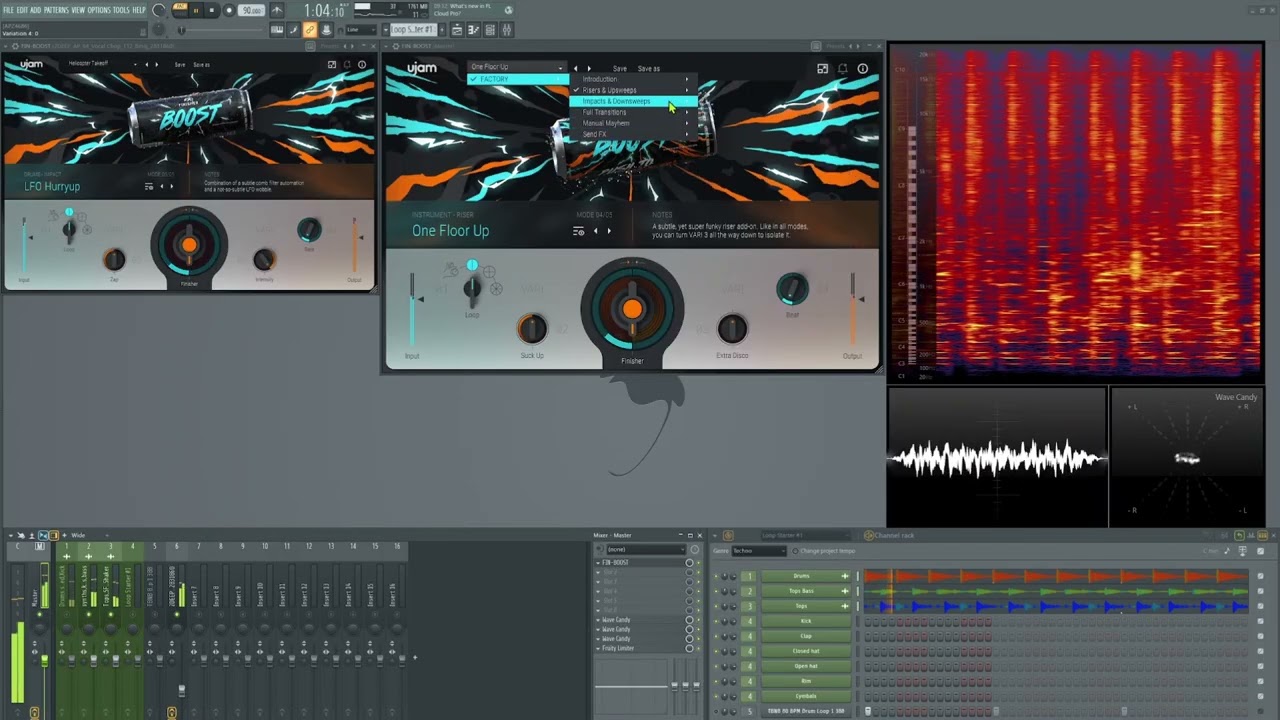This screenshot has height=720, width=1280.
Task: Open the mode list icon beside One Floor Up
Action: pyautogui.click(x=578, y=231)
